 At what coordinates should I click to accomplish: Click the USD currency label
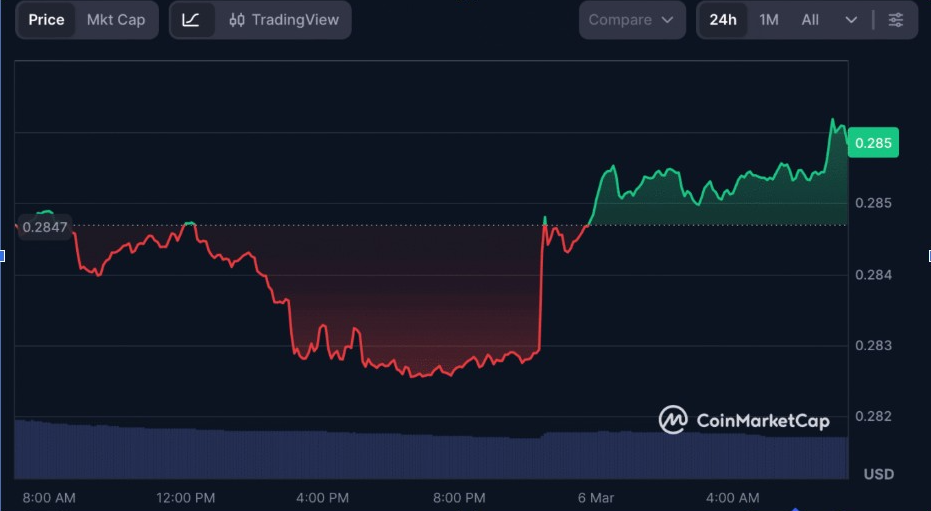pos(879,474)
